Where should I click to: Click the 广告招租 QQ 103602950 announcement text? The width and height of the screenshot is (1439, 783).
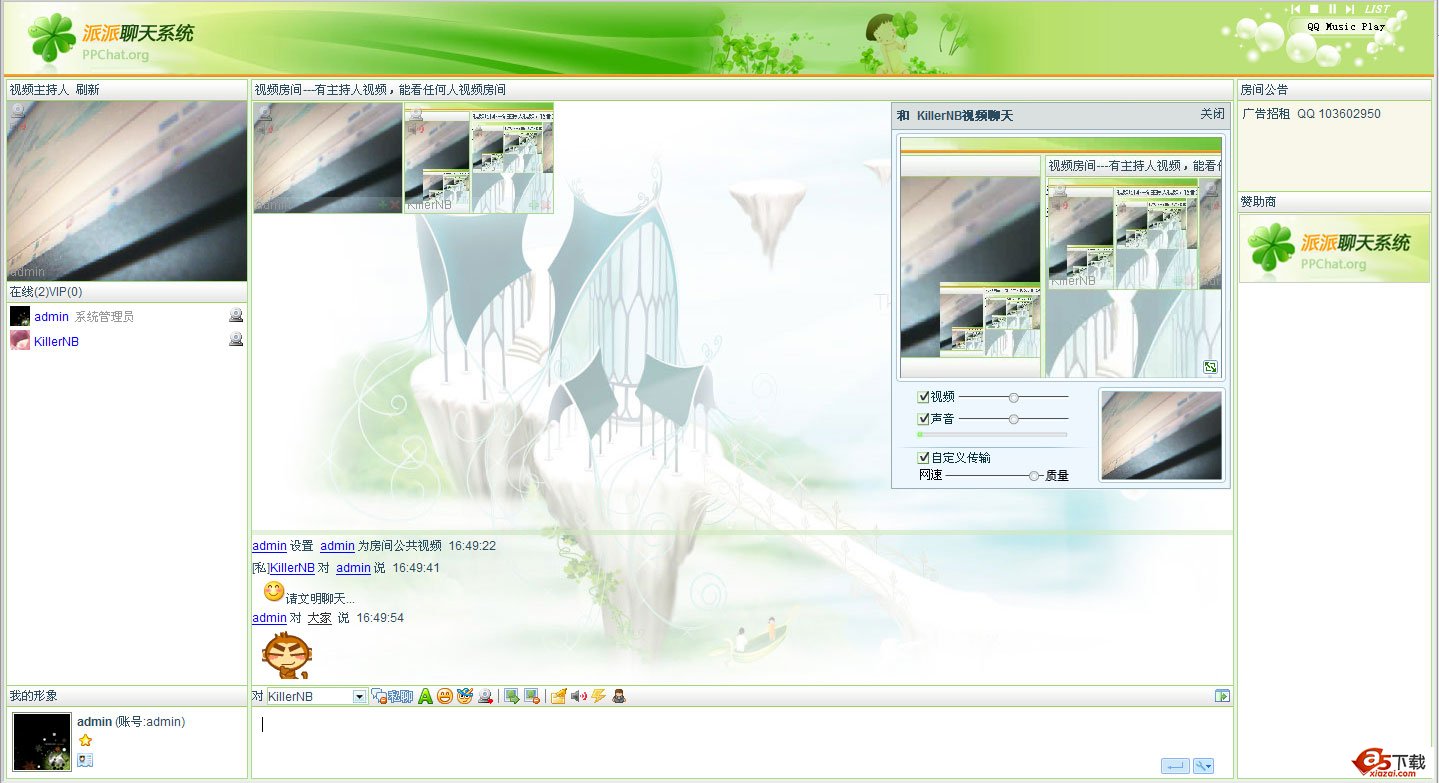click(x=1311, y=114)
